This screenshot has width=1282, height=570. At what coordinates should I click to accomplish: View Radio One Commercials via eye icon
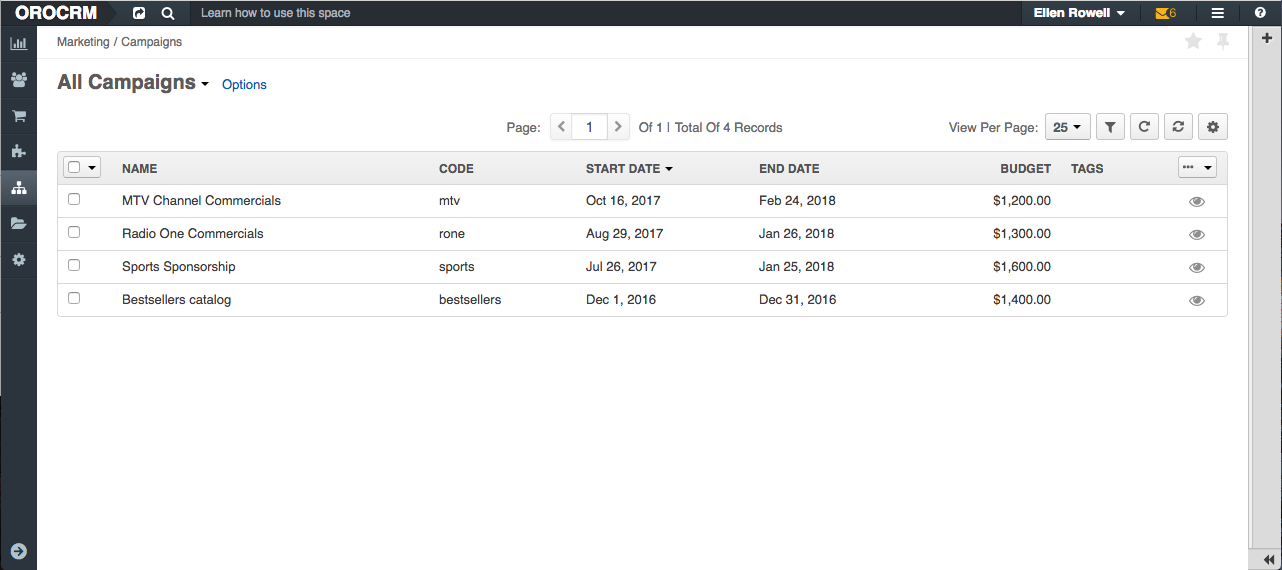tap(1196, 234)
